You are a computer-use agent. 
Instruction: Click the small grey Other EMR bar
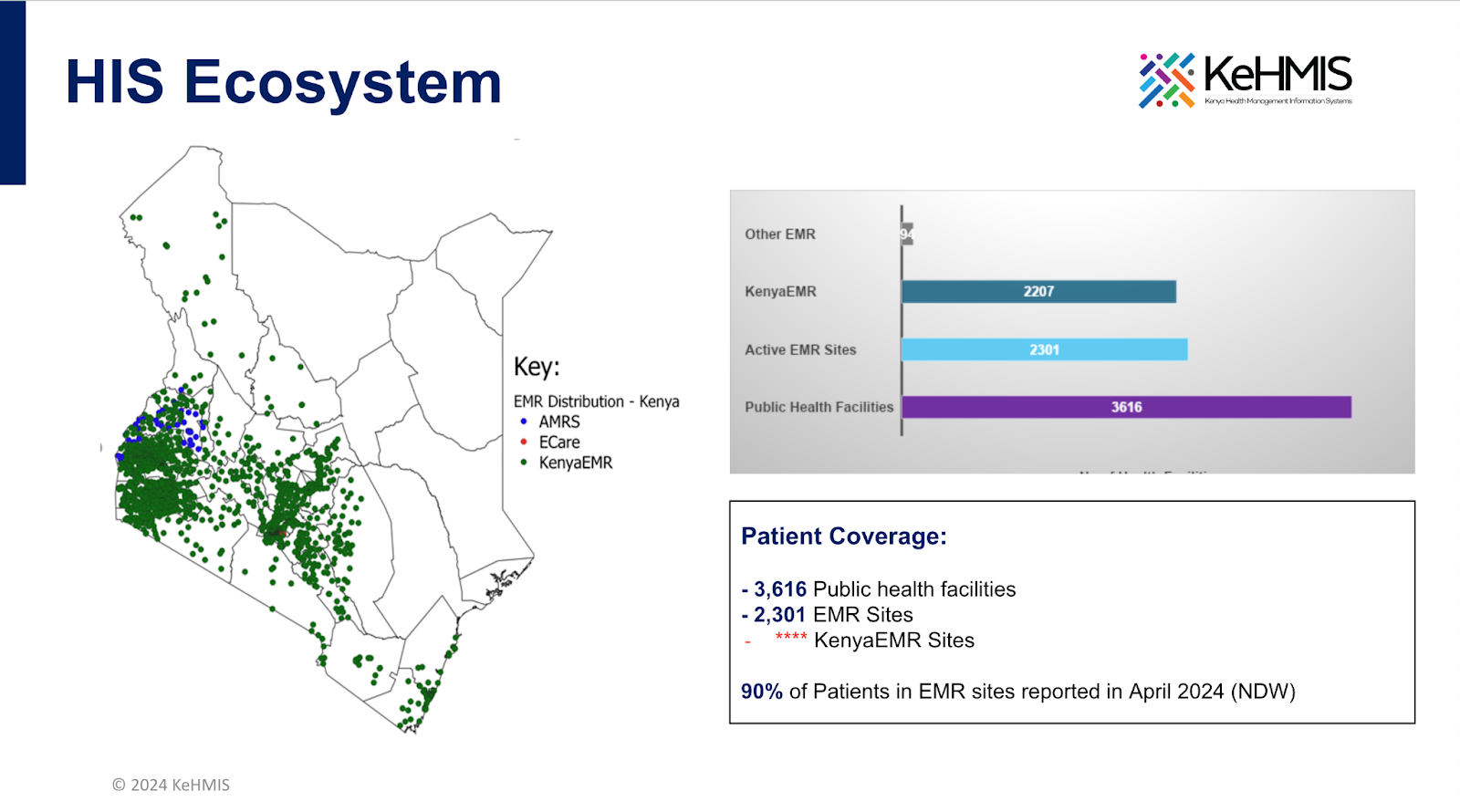coord(907,234)
